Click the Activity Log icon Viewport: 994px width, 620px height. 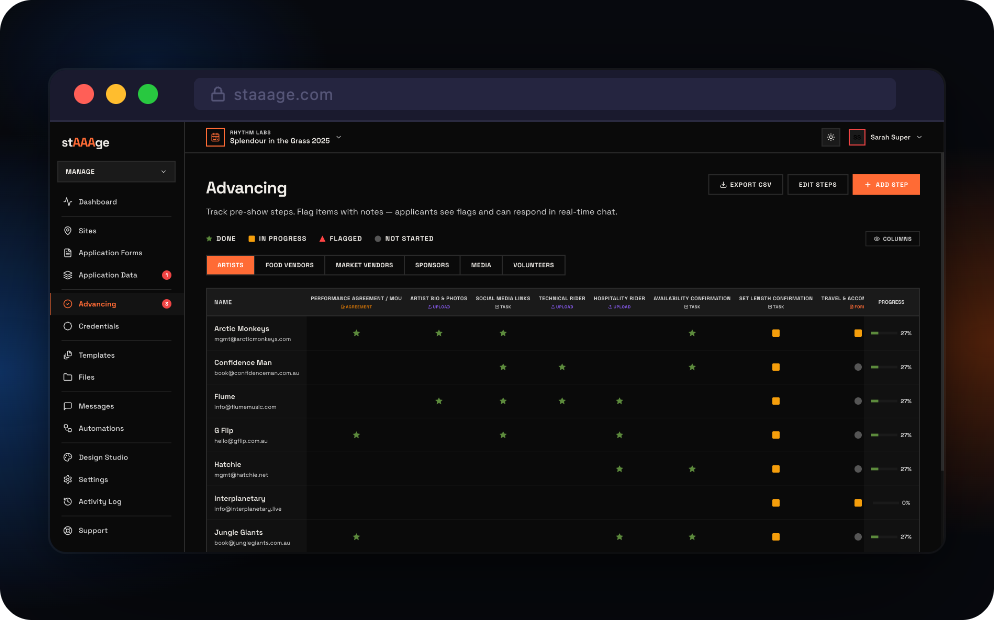(68, 502)
